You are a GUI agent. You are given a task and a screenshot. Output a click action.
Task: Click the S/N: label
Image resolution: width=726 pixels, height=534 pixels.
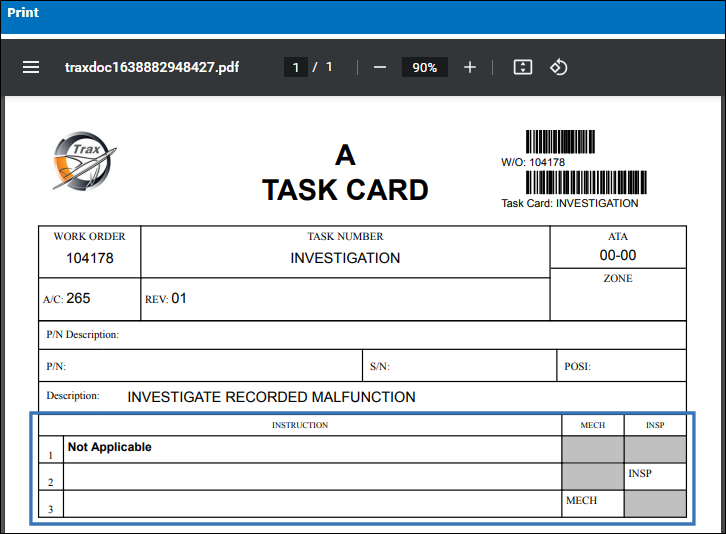380,366
